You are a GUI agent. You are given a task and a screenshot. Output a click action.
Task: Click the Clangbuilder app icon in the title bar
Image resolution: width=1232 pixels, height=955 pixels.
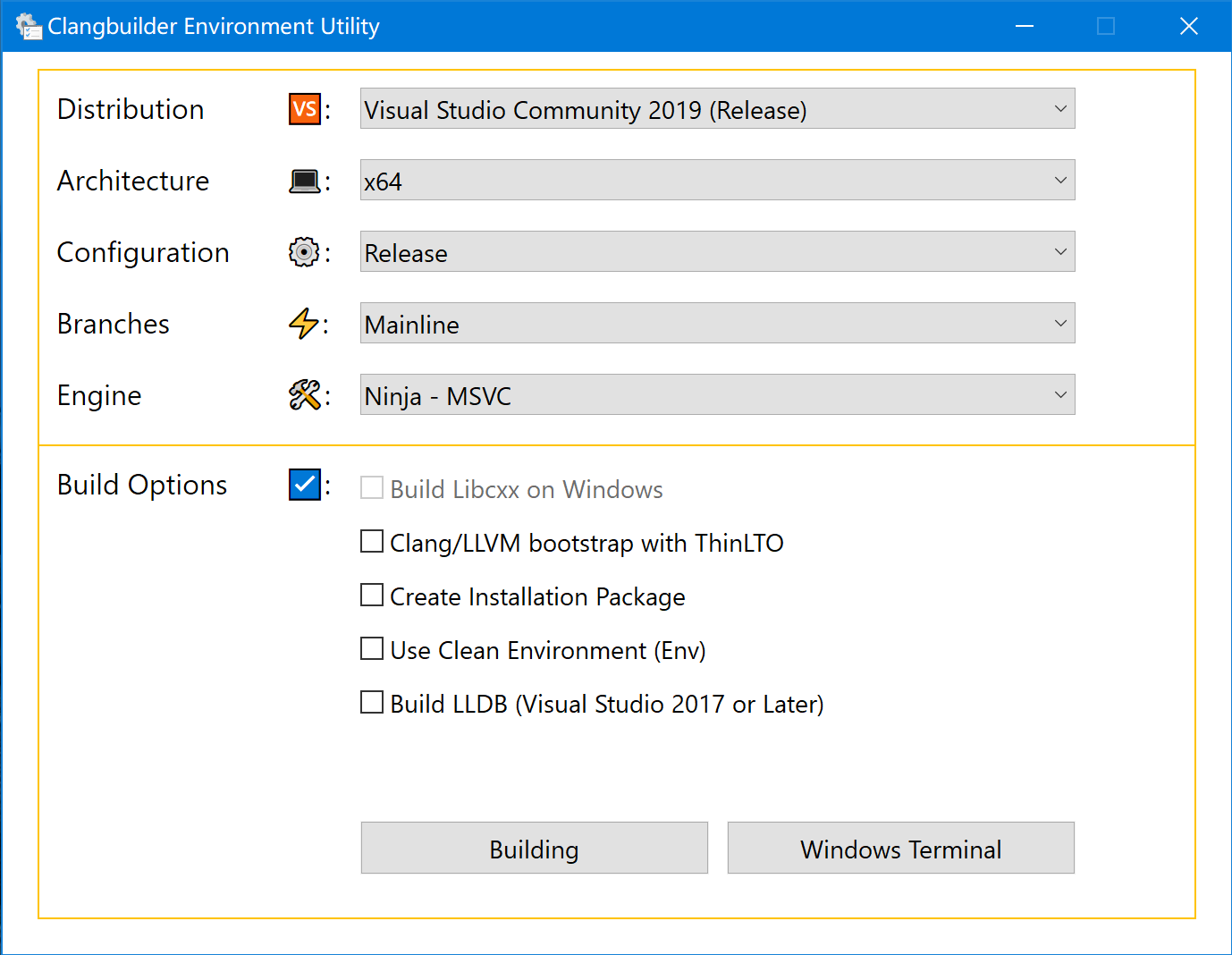[29, 26]
